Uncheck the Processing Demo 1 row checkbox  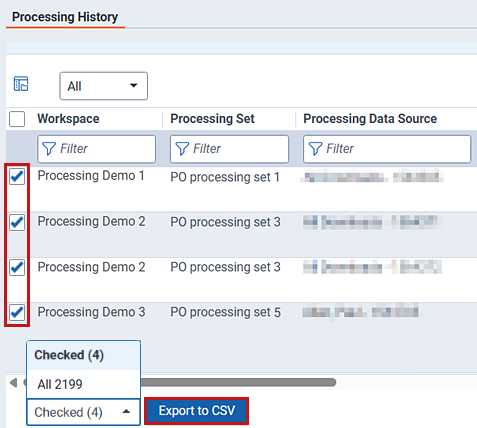(17, 176)
